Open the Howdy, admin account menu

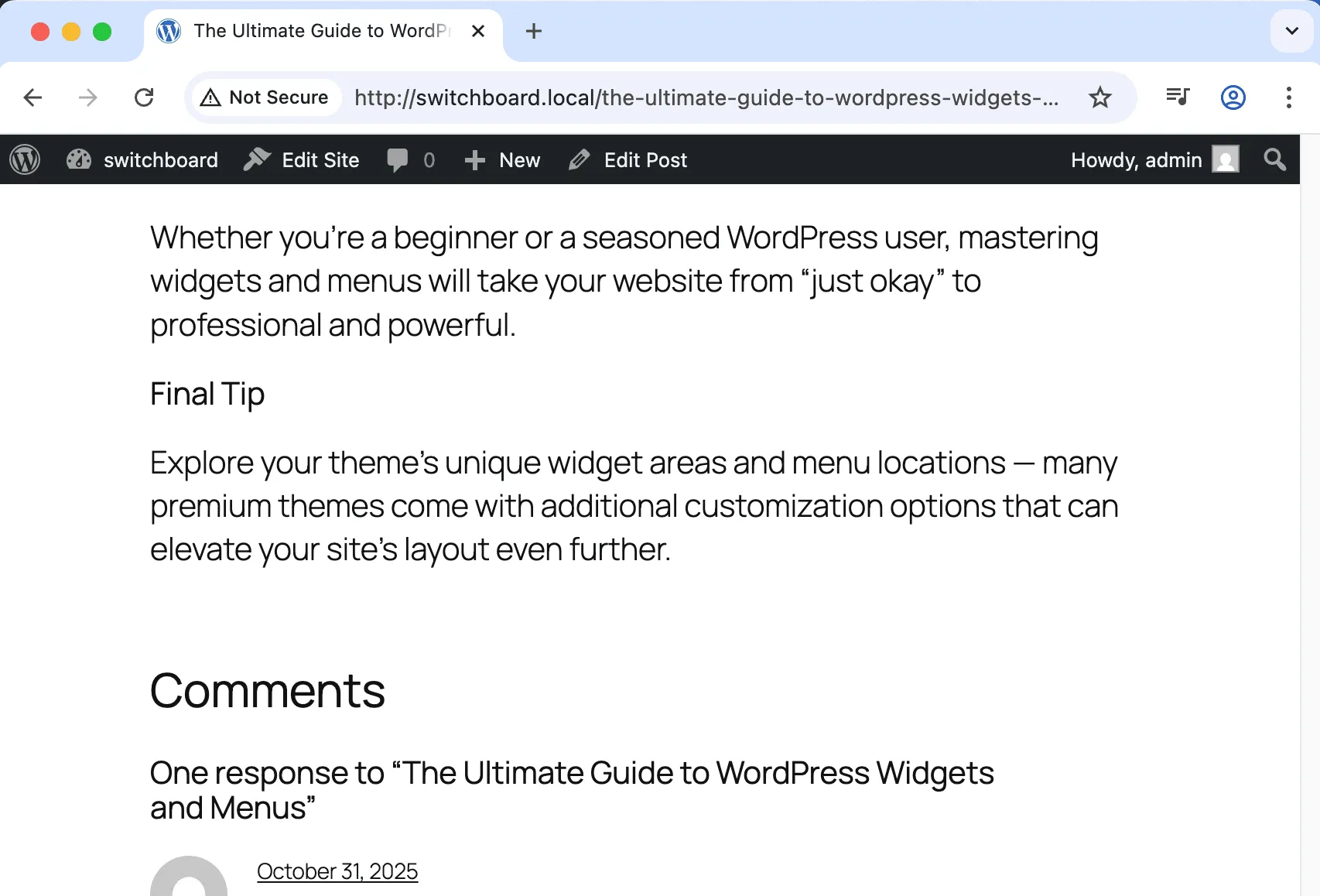[1136, 159]
